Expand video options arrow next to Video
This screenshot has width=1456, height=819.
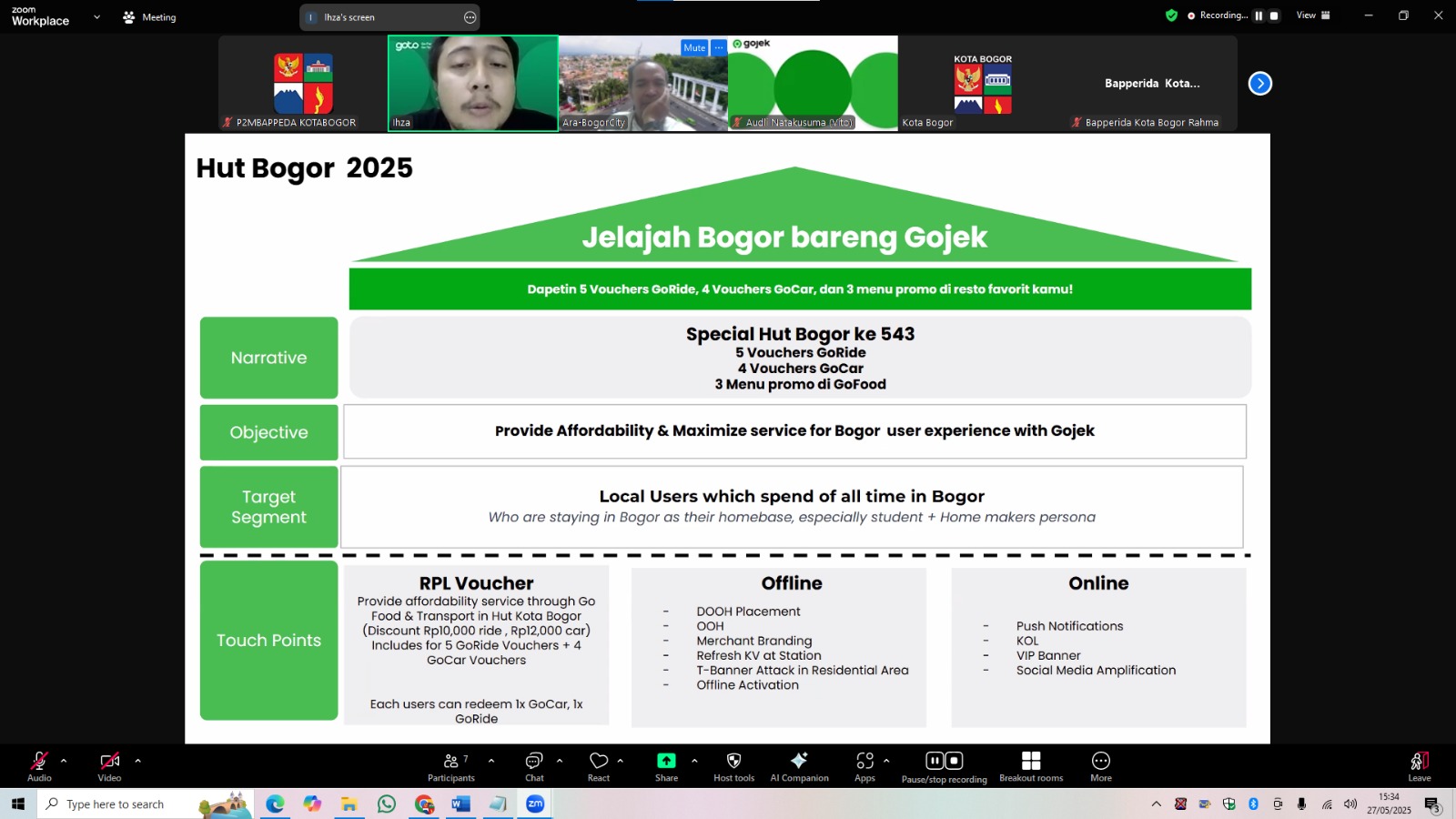(x=137, y=761)
